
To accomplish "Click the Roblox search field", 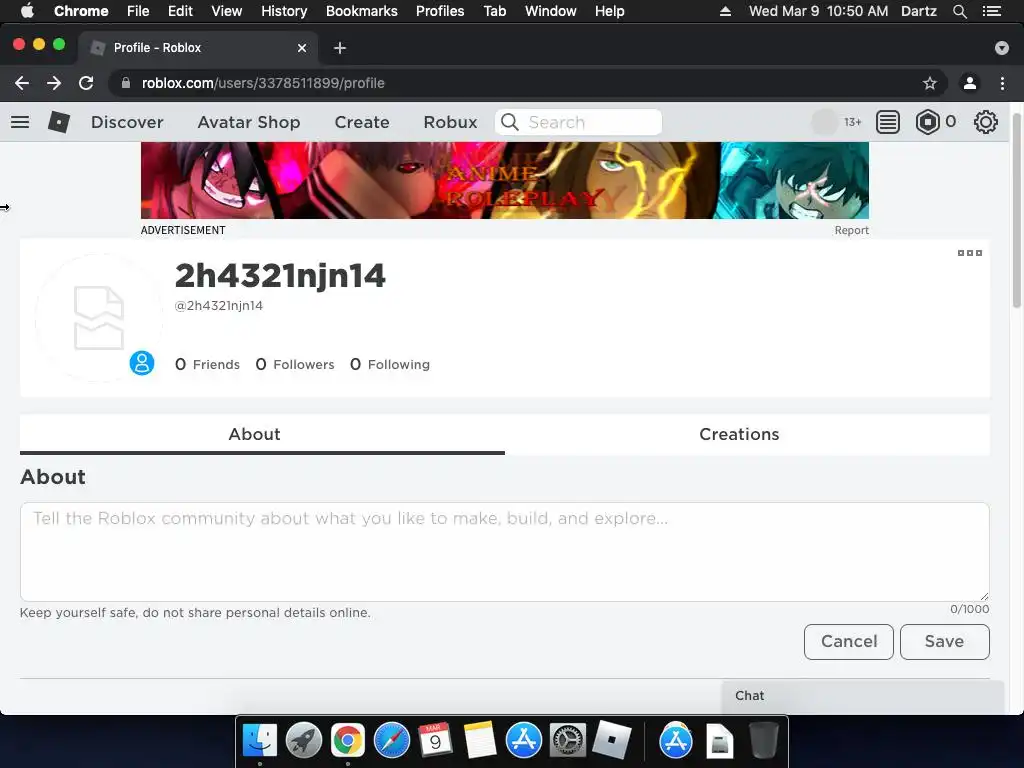I will pyautogui.click(x=579, y=122).
